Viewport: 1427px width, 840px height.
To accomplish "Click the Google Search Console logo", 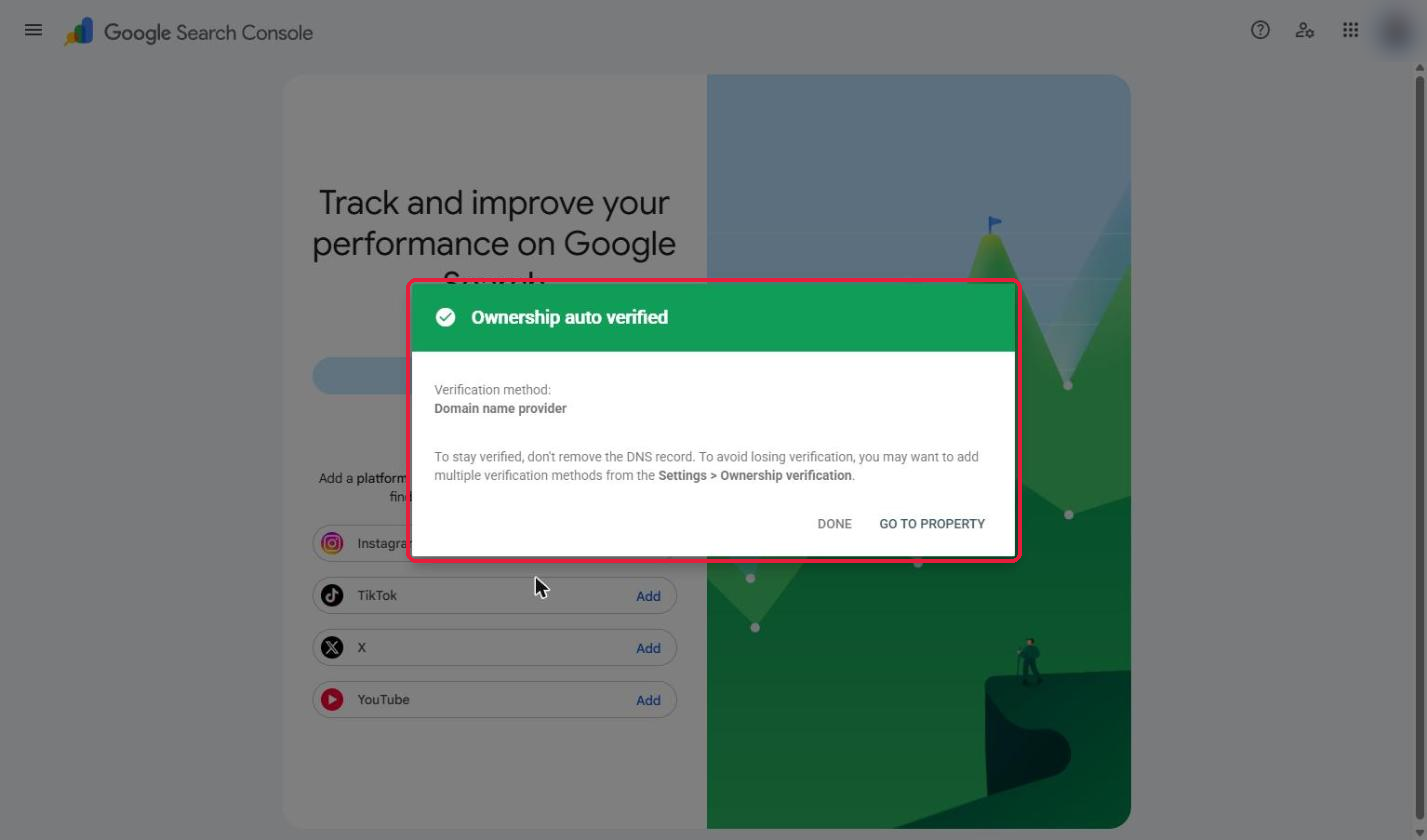I will pos(188,32).
